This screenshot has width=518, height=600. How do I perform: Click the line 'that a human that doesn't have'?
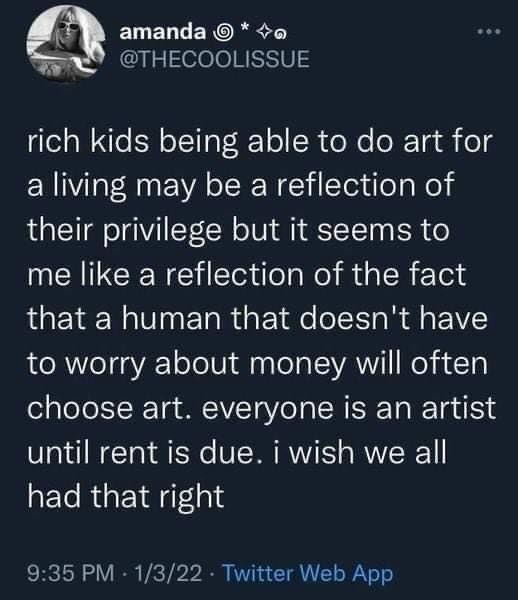(x=257, y=320)
